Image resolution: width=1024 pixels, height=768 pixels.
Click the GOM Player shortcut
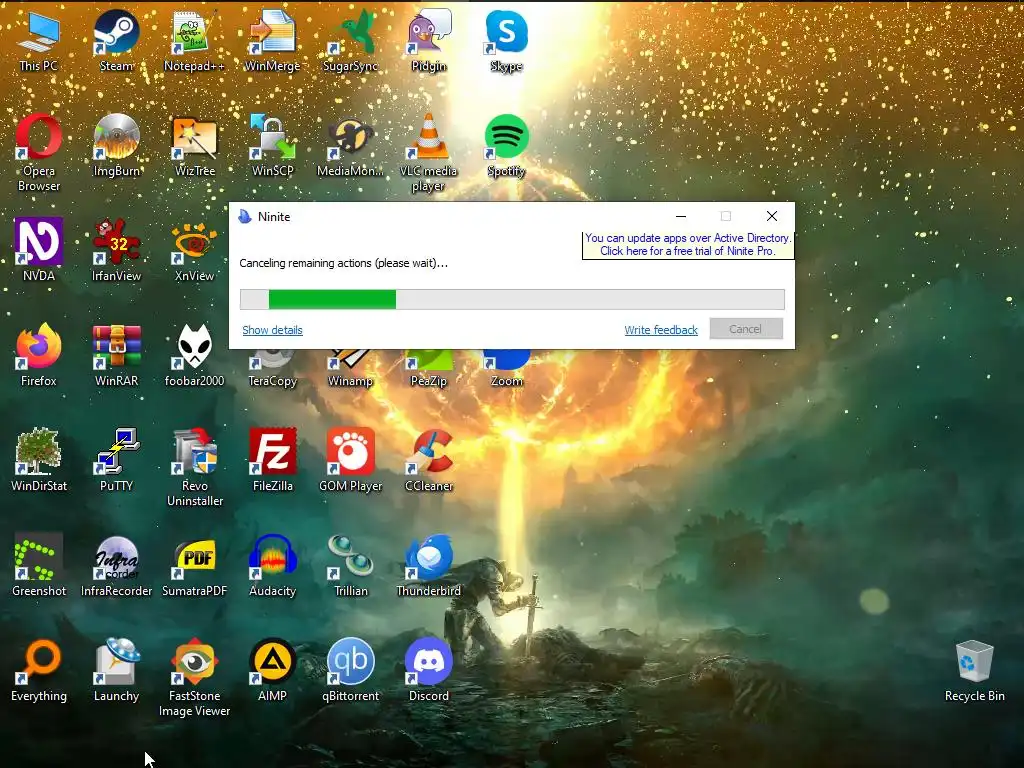pos(351,460)
